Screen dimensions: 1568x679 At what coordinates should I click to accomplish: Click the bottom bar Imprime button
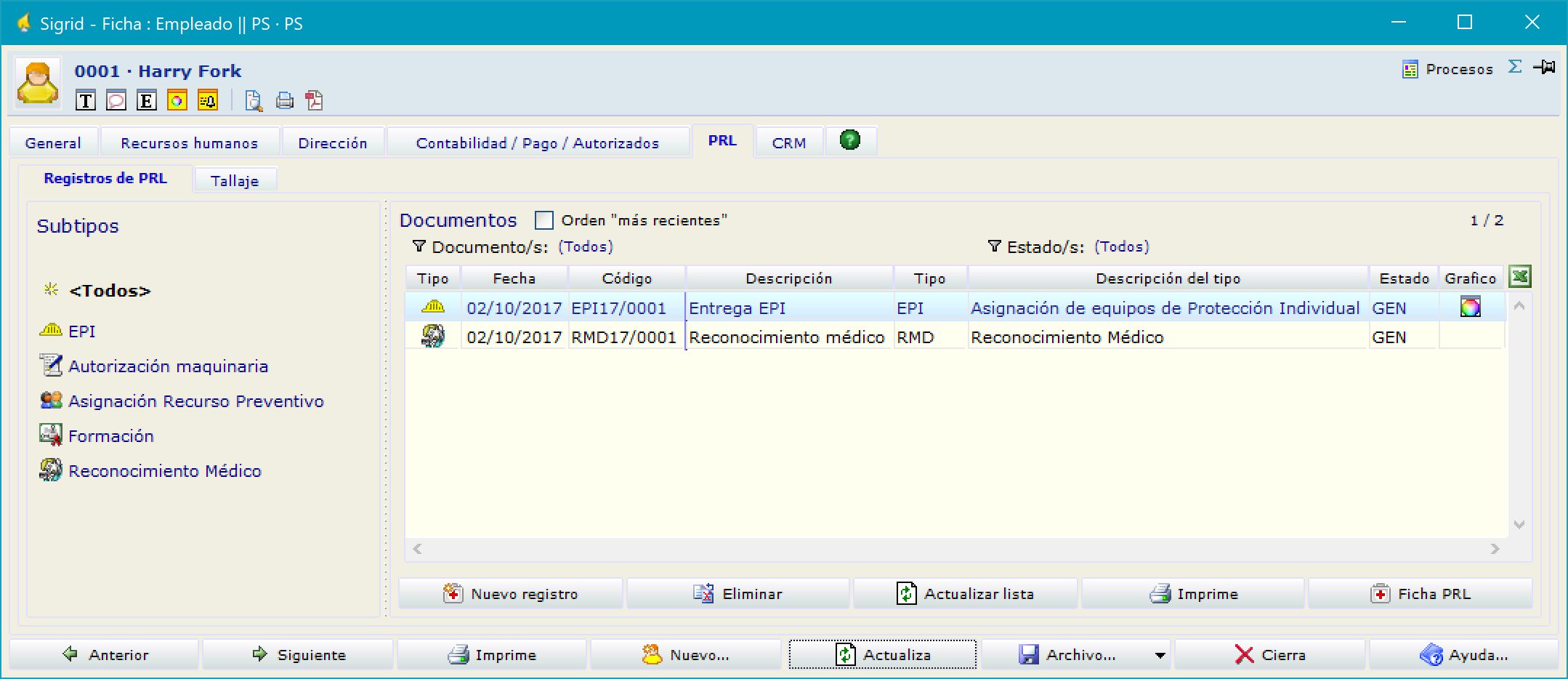click(492, 655)
